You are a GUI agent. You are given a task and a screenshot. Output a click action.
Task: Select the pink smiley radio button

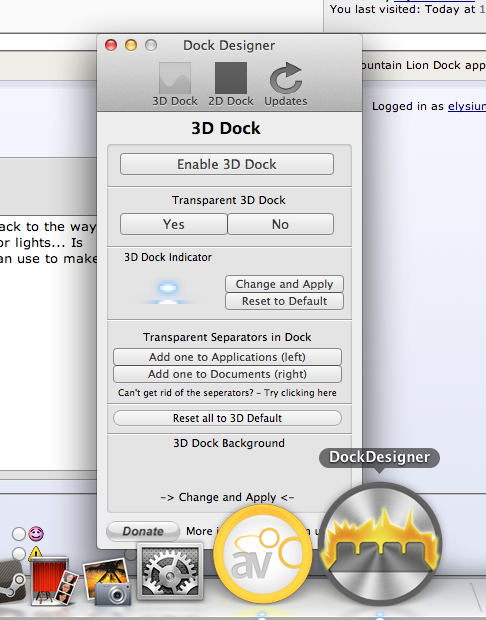[x=19, y=534]
